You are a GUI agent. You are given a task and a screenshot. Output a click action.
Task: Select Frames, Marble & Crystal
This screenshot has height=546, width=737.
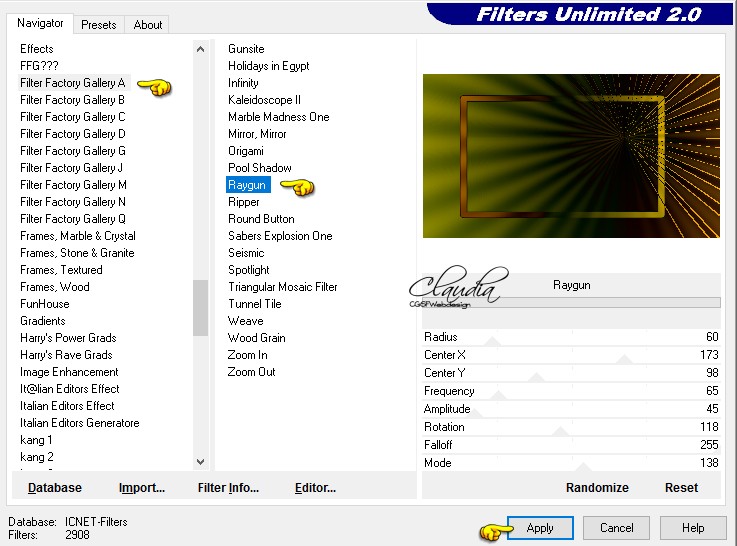pos(78,236)
